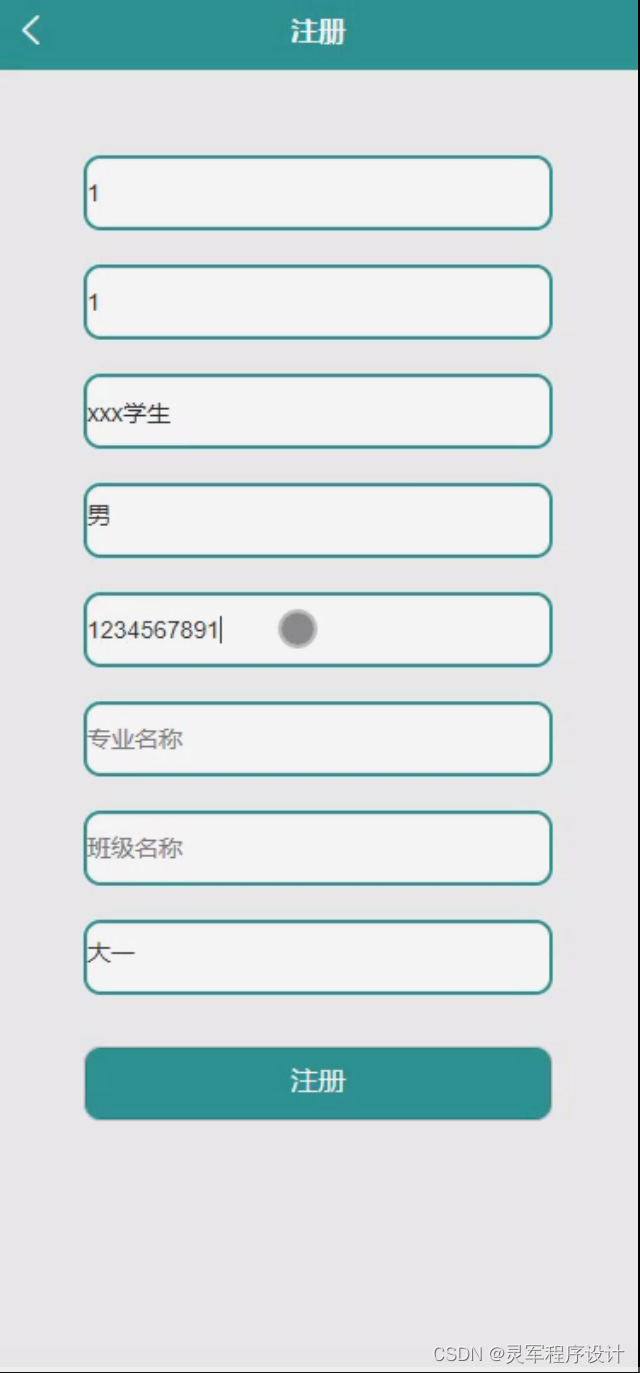
Task: Click the 注册 title in the teal header
Action: (319, 31)
